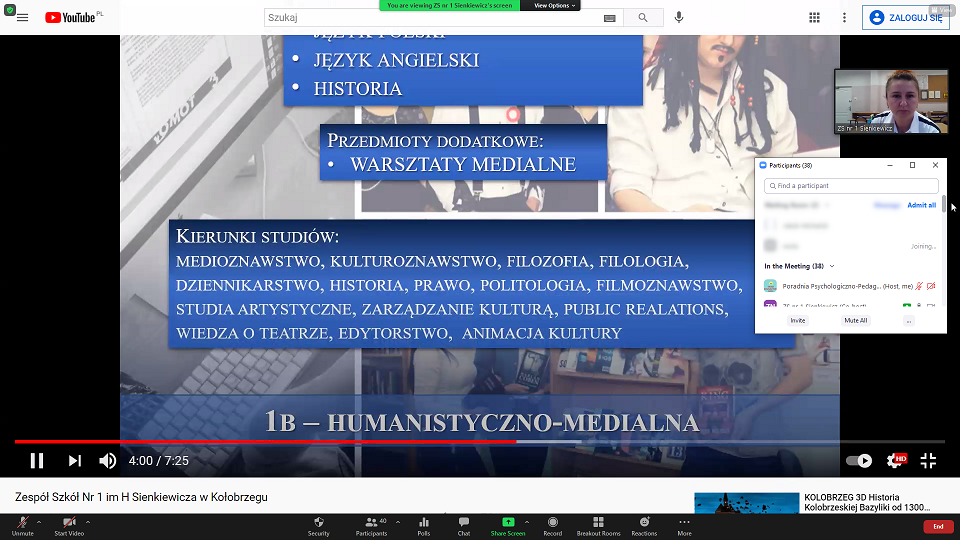Maximize the Participants window
Viewport: 960px width, 540px height.
pos(912,165)
